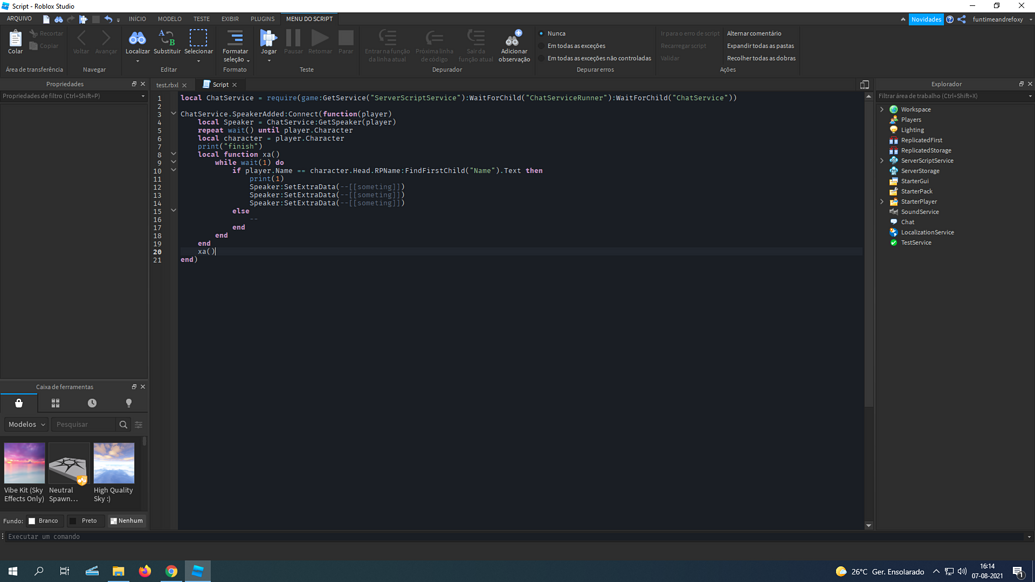Image resolution: width=1035 pixels, height=582 pixels.
Task: Open Windows Start menu
Action: [13, 571]
